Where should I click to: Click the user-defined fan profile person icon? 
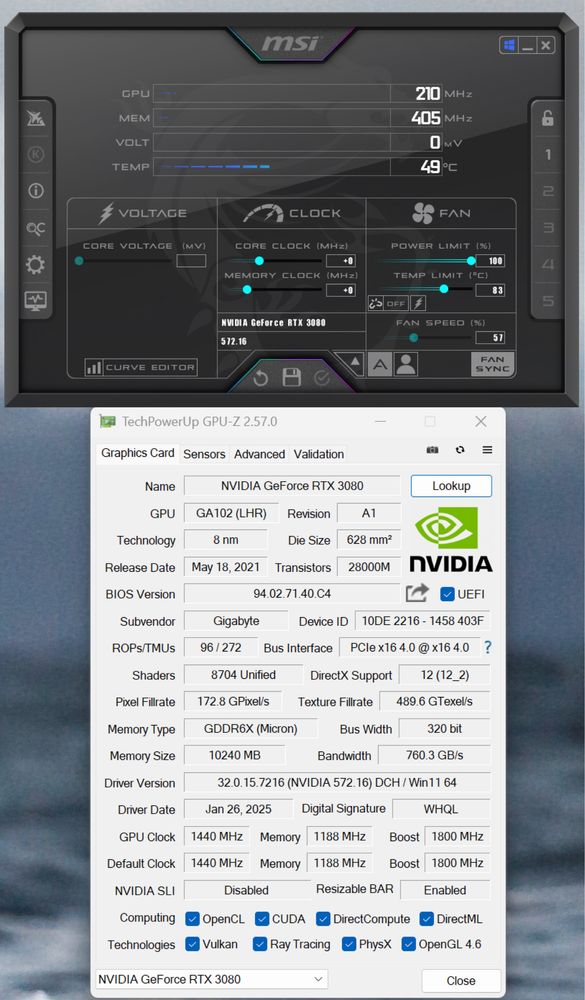click(x=406, y=365)
